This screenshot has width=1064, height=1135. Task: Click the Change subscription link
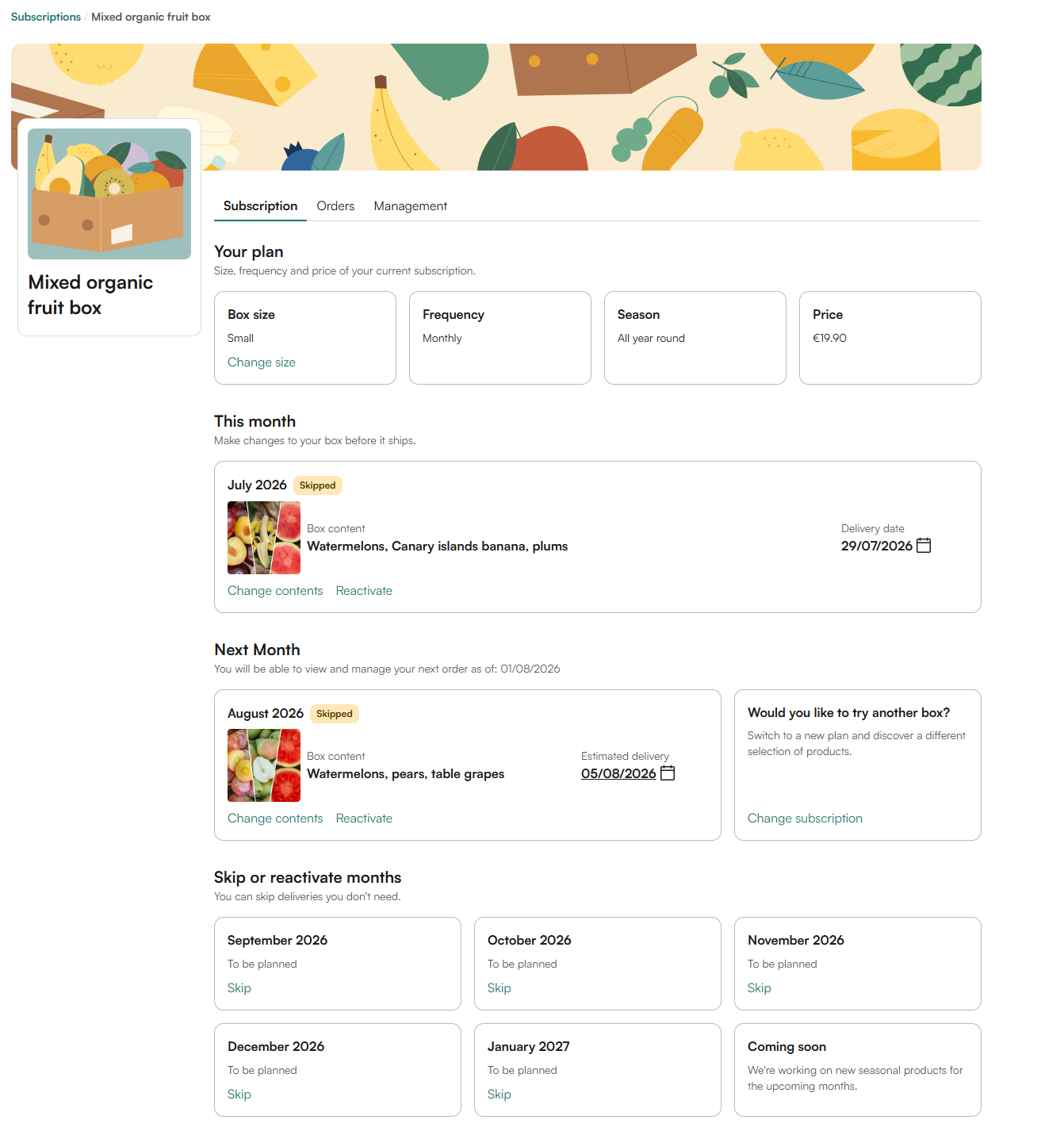click(805, 818)
